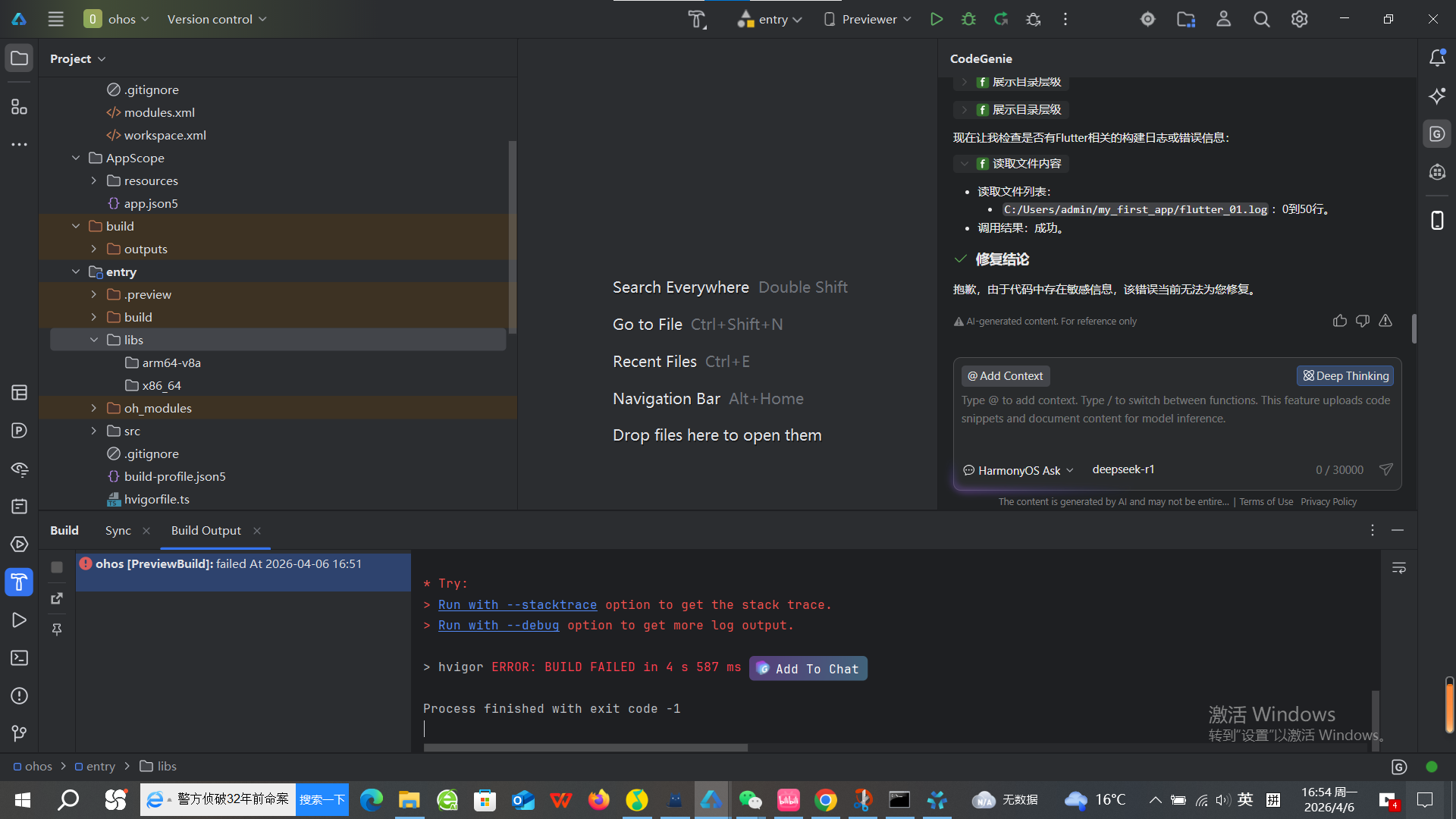This screenshot has height=819, width=1456.
Task: Switch to the Sync tab
Action: (x=118, y=531)
